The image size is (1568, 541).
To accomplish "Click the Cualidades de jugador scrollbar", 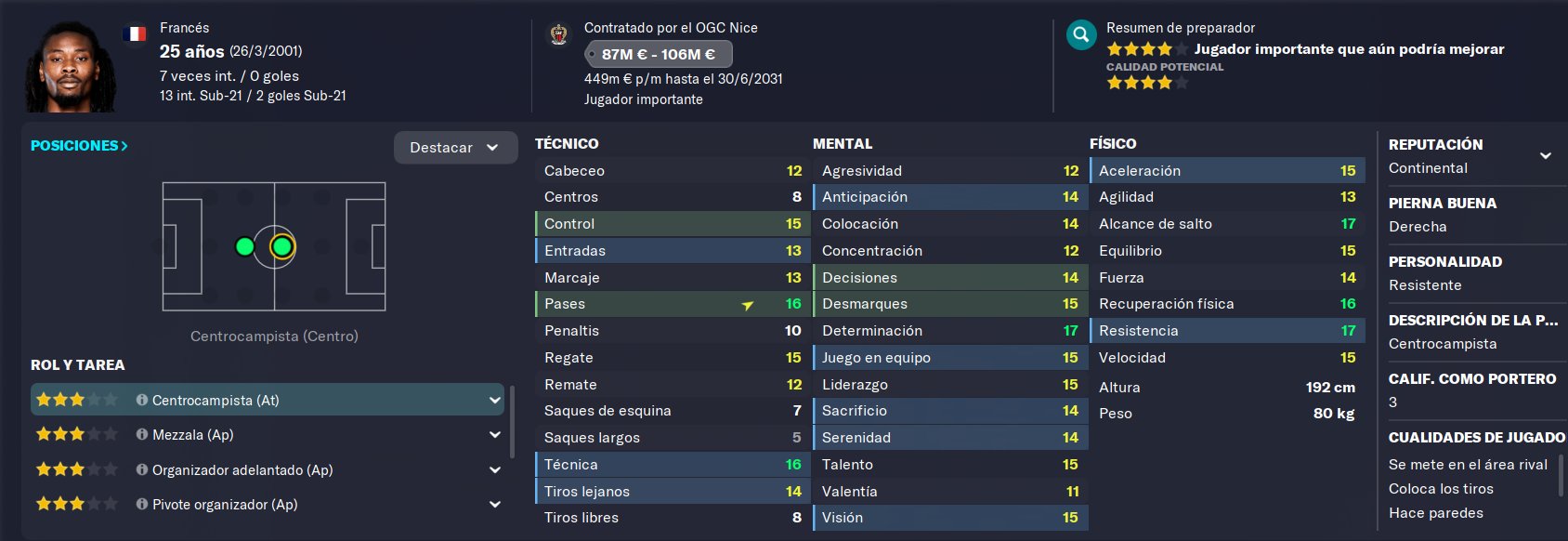I will click(1561, 474).
